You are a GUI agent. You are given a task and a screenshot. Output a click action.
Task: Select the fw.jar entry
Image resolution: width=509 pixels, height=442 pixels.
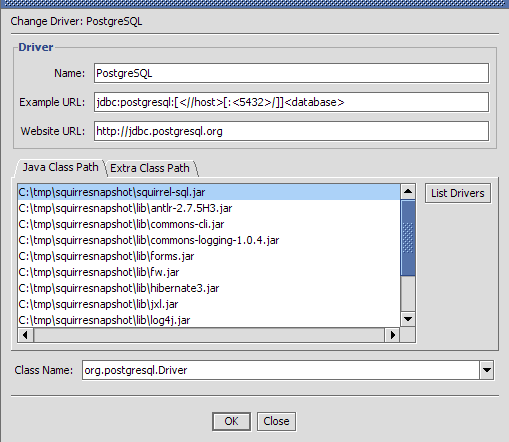tap(209, 272)
